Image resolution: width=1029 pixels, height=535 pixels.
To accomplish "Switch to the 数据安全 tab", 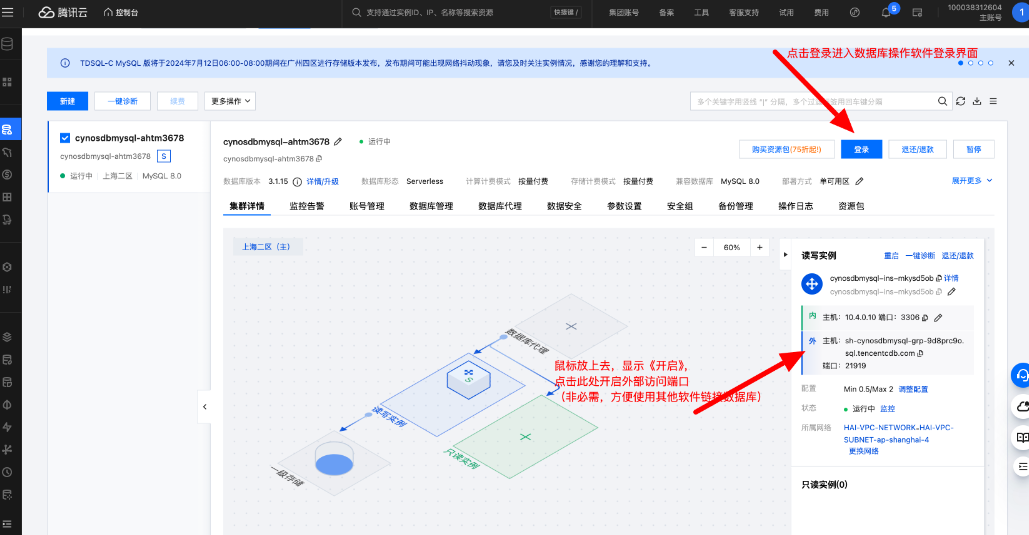I will coord(564,206).
